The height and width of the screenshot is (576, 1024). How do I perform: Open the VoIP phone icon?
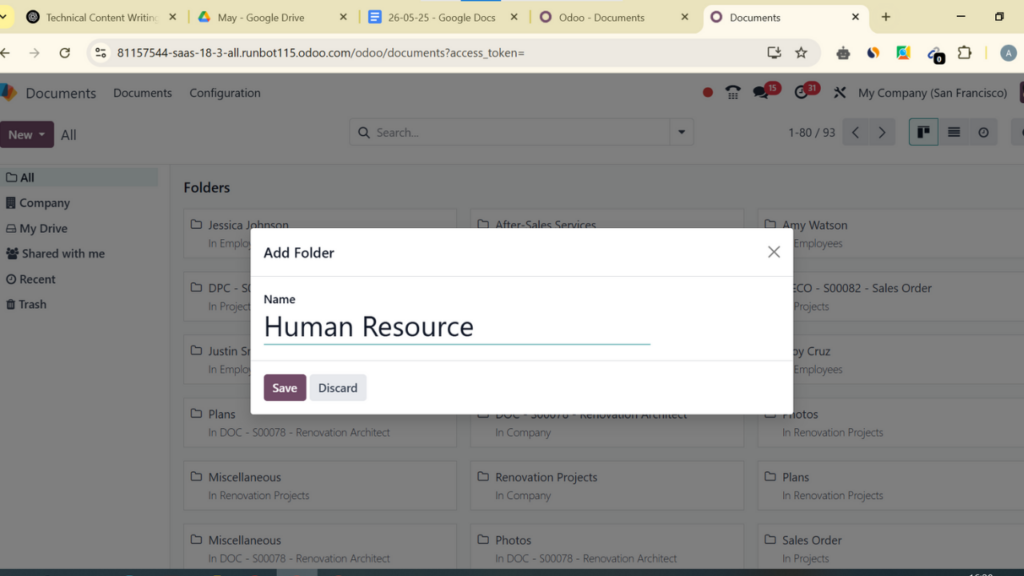733,93
